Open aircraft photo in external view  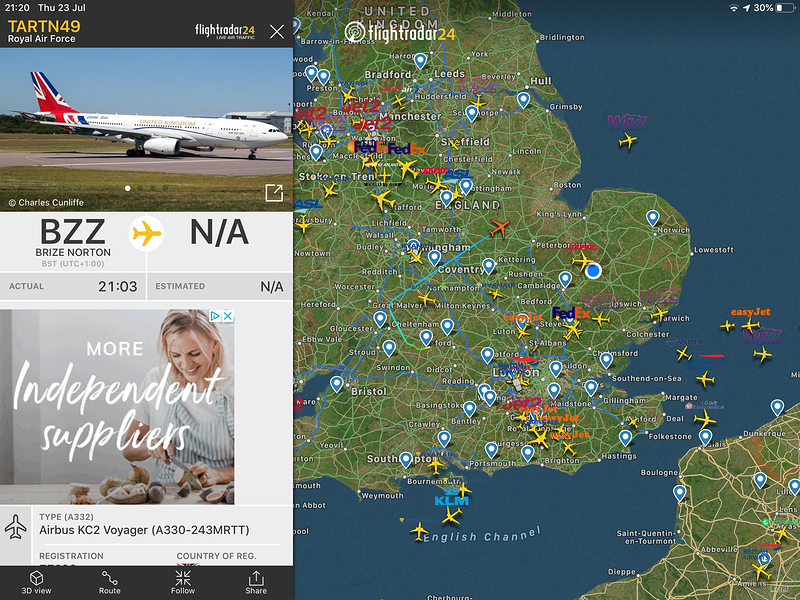(x=274, y=193)
